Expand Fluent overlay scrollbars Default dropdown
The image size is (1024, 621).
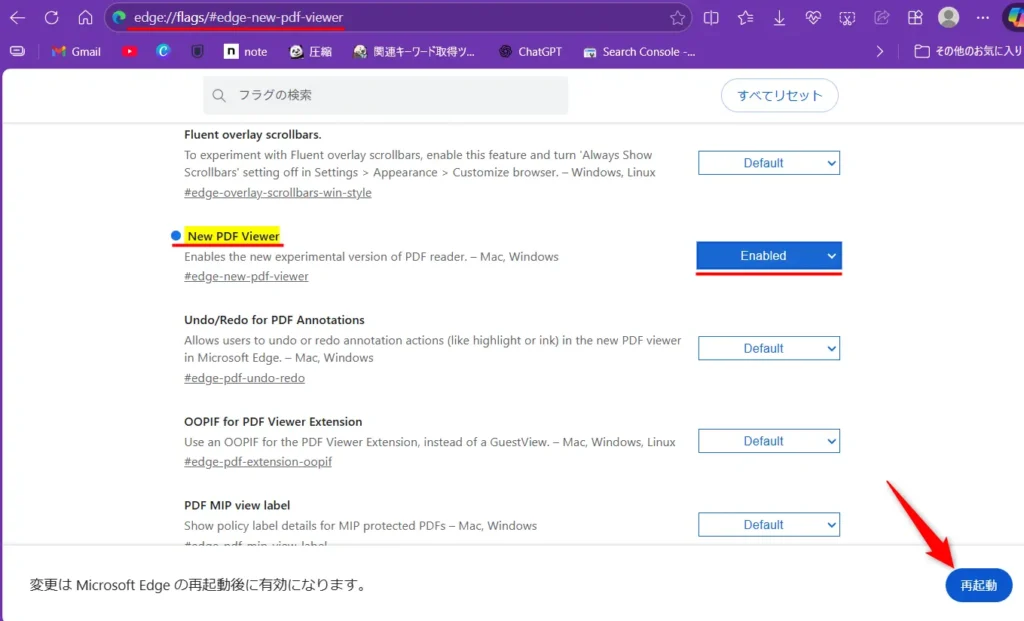coord(768,163)
